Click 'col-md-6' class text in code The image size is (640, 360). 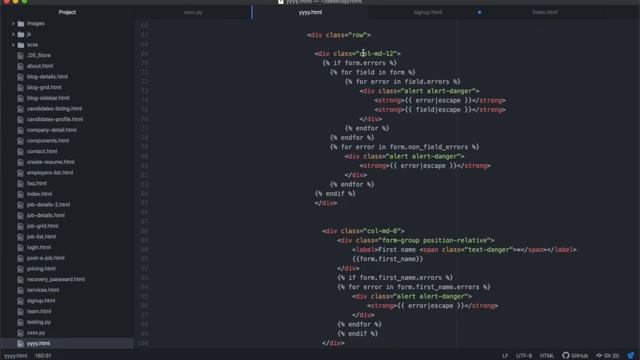(383, 231)
